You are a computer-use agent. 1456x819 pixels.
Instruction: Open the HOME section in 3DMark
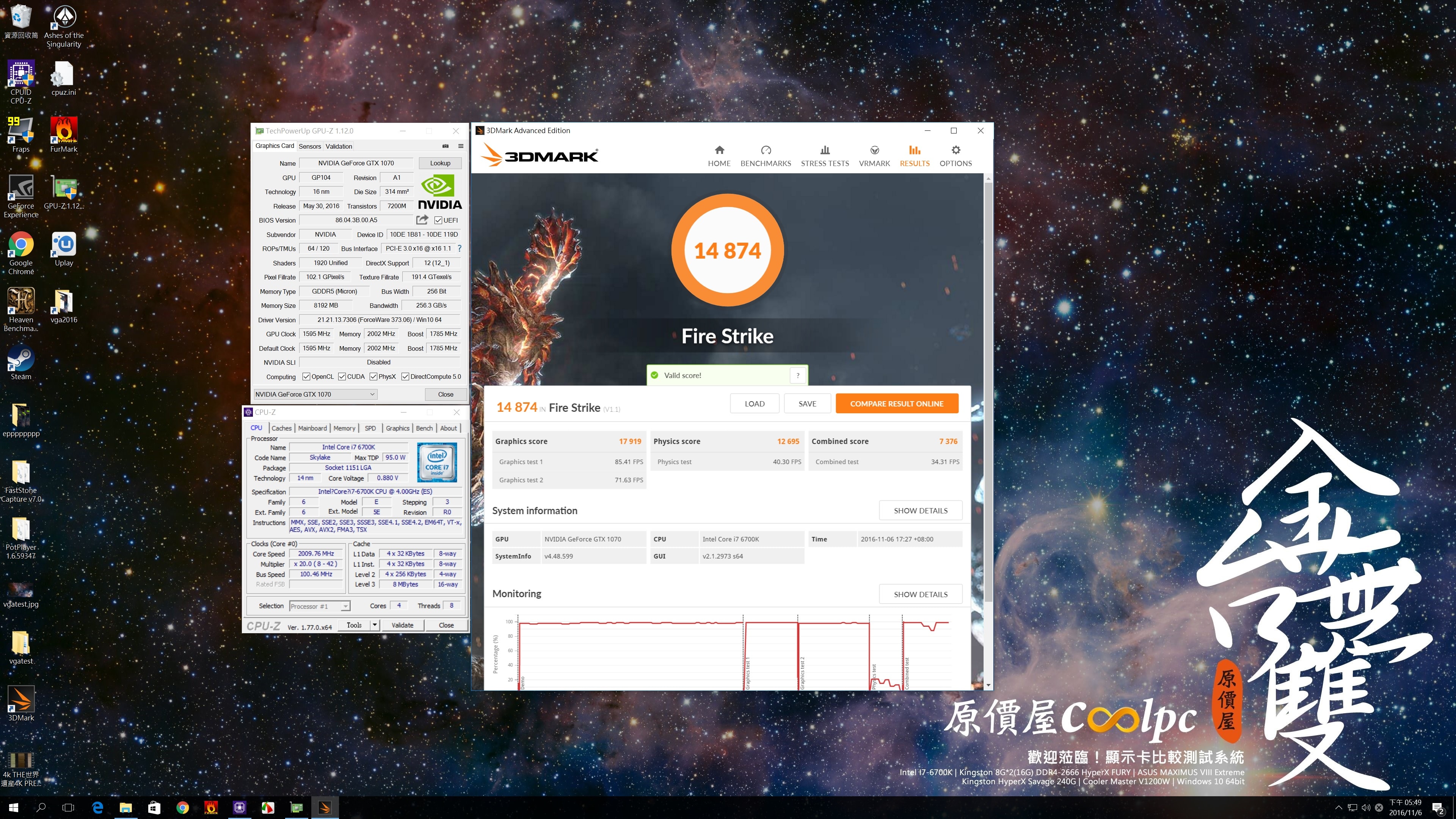click(x=719, y=156)
